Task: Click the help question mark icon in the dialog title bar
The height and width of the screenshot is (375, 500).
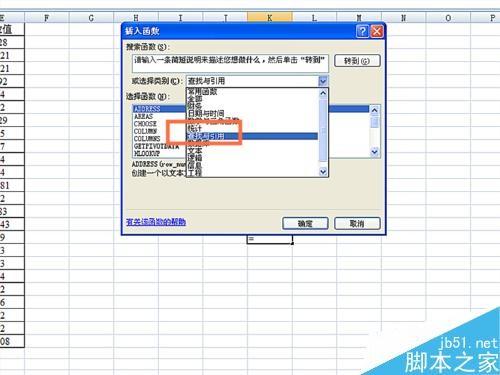Action: coord(362,32)
